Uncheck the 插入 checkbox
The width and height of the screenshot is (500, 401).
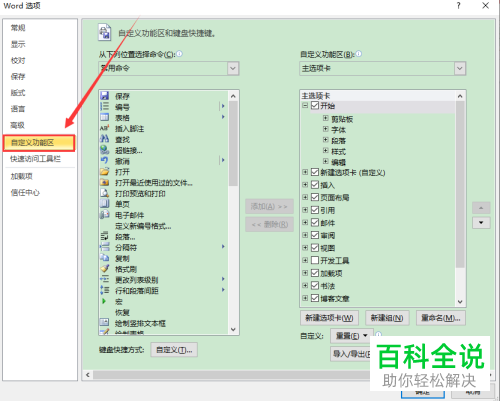click(315, 185)
